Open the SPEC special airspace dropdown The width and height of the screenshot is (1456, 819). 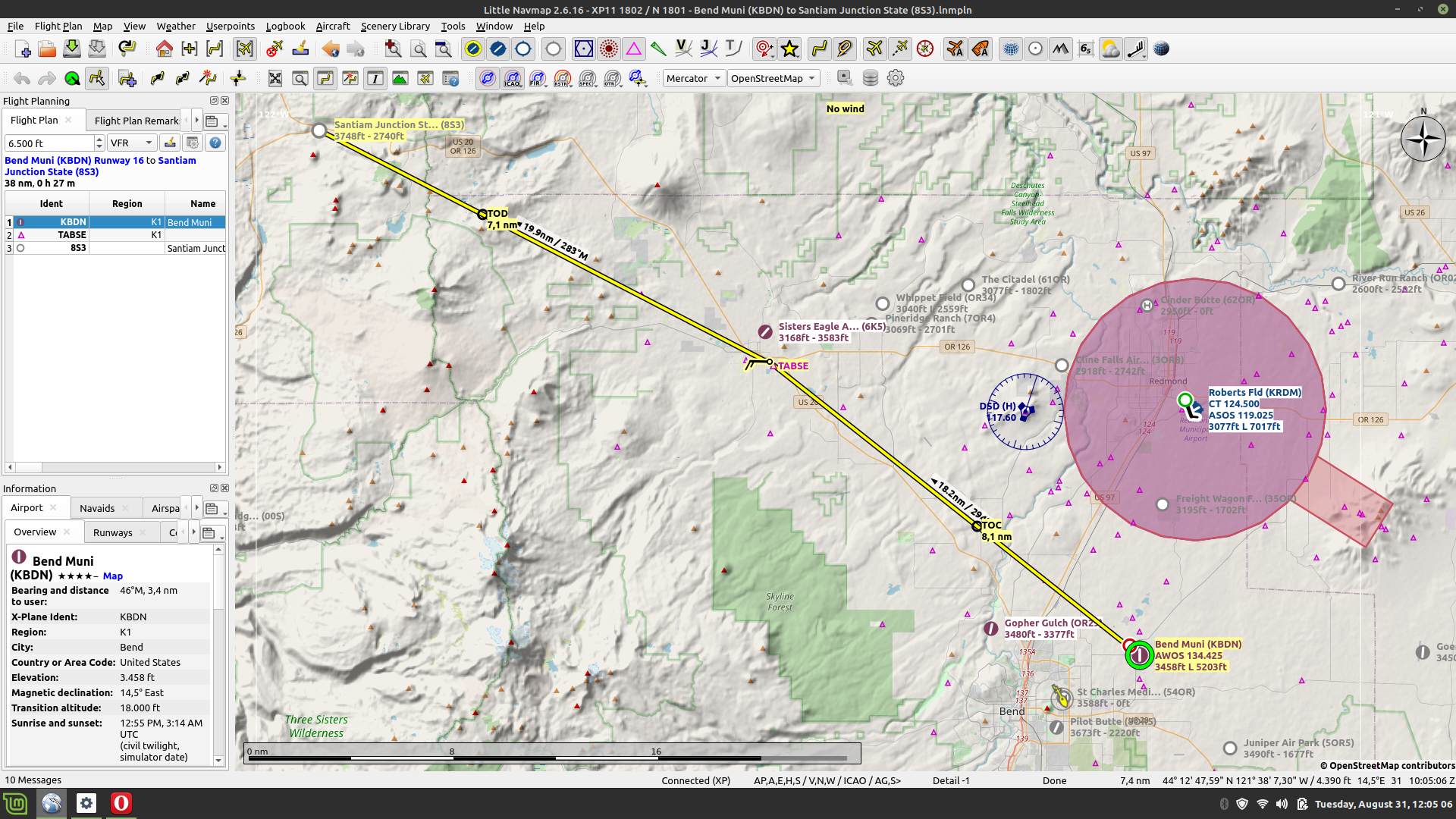588,78
